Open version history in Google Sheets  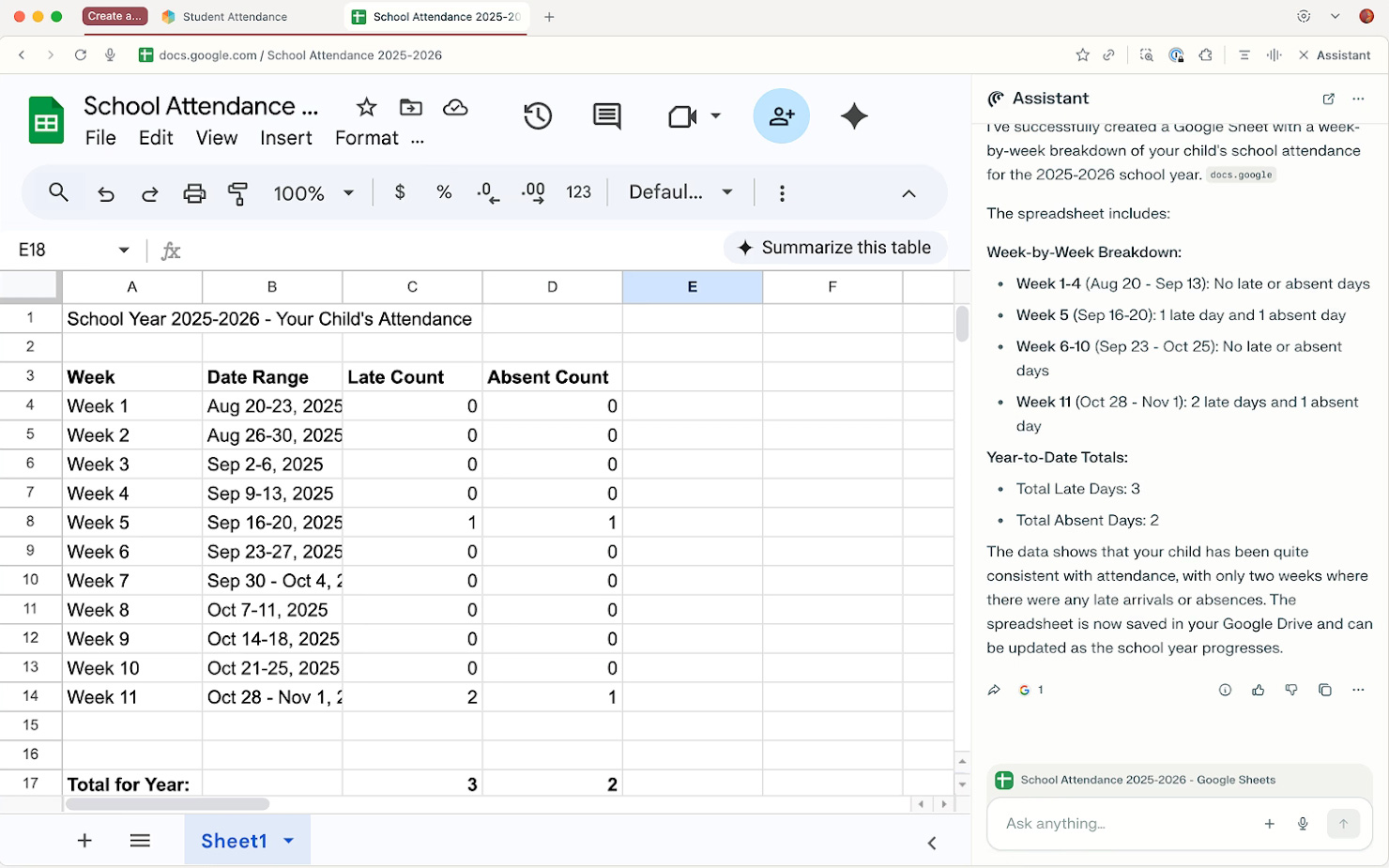point(537,115)
